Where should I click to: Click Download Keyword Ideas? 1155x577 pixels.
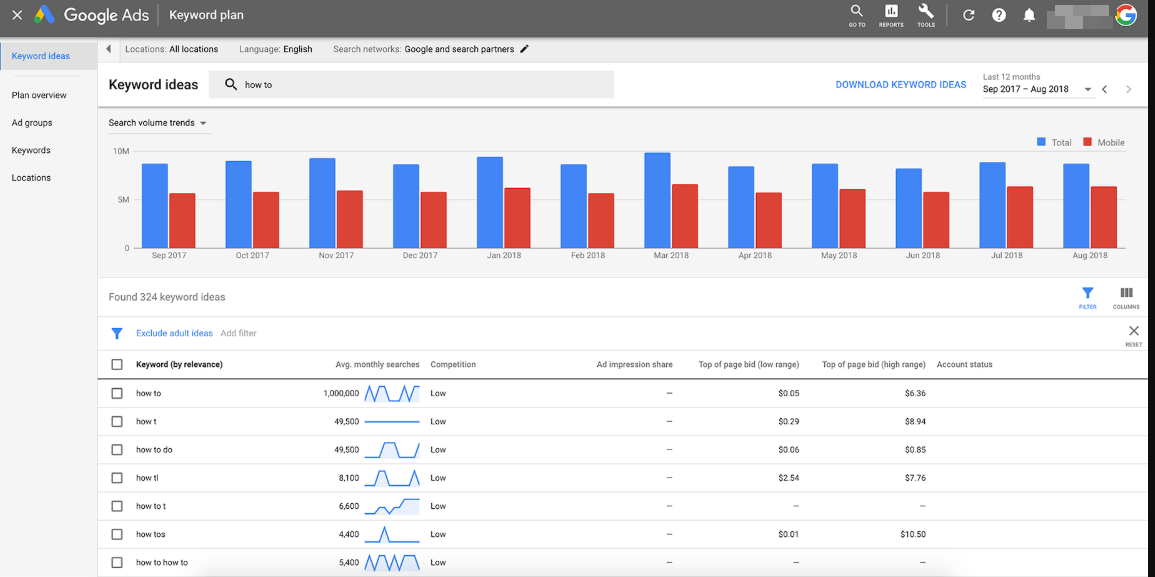tap(900, 85)
